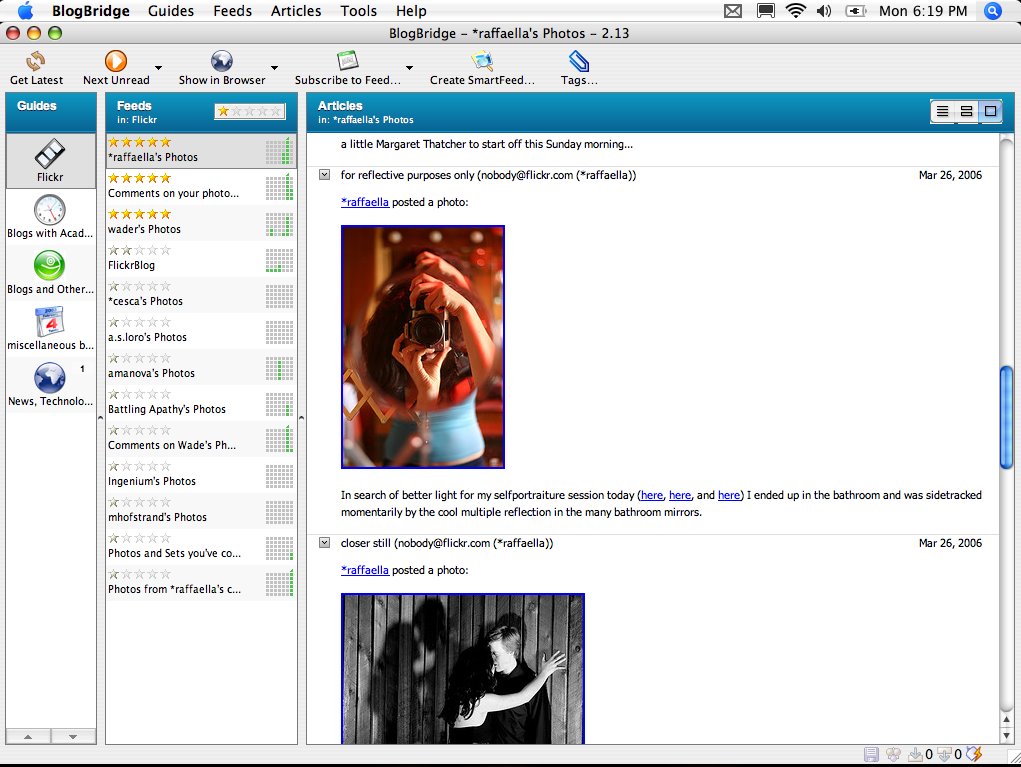Change star rating of Comments on your photo
This screenshot has height=767, width=1021.
click(x=139, y=178)
